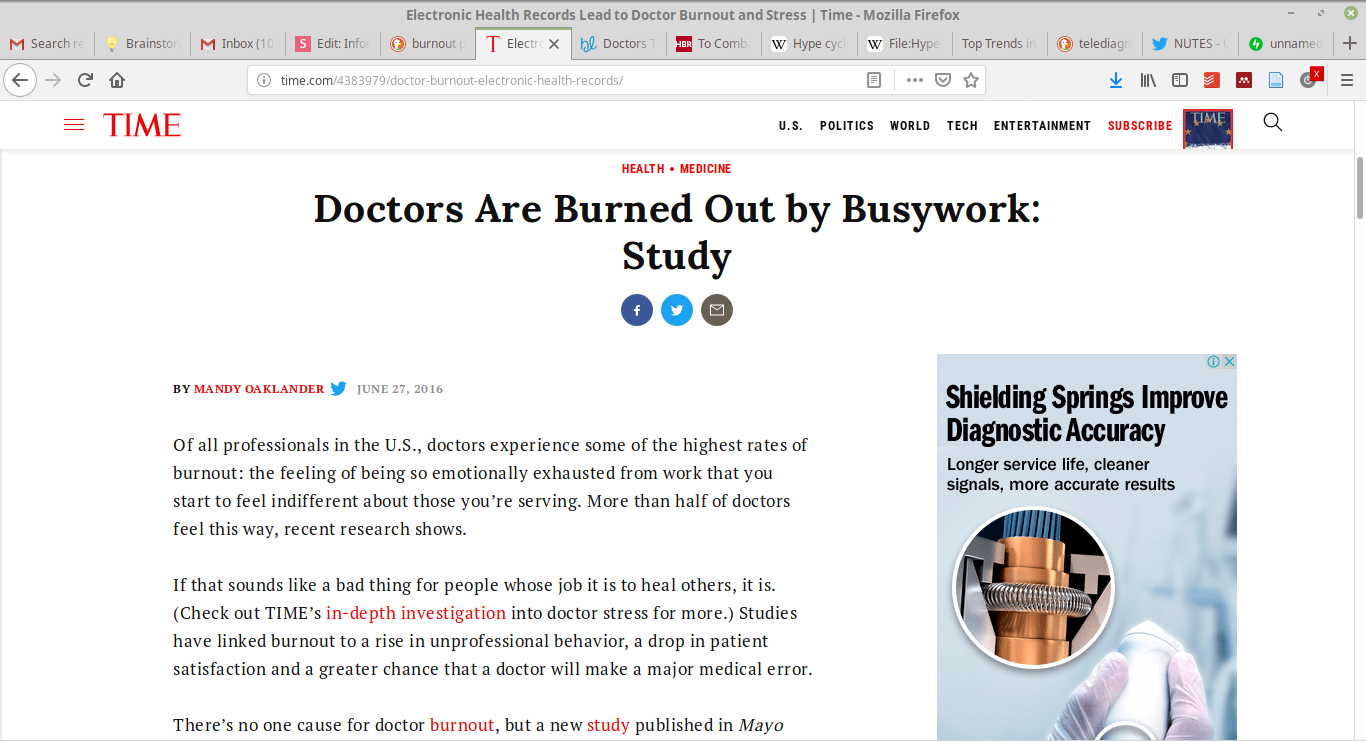
Task: Go to the Firefox home page
Action: pos(117,80)
